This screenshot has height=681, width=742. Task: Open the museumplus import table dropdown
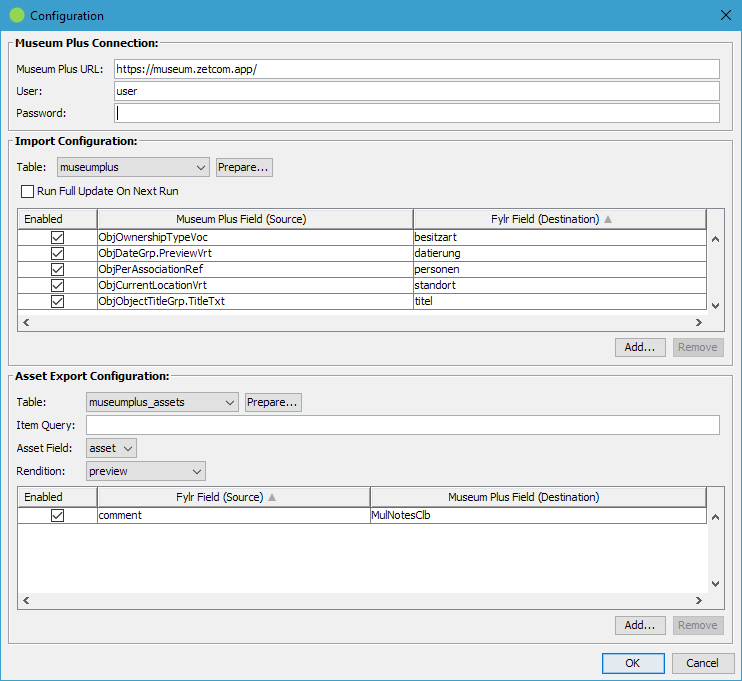coord(133,168)
